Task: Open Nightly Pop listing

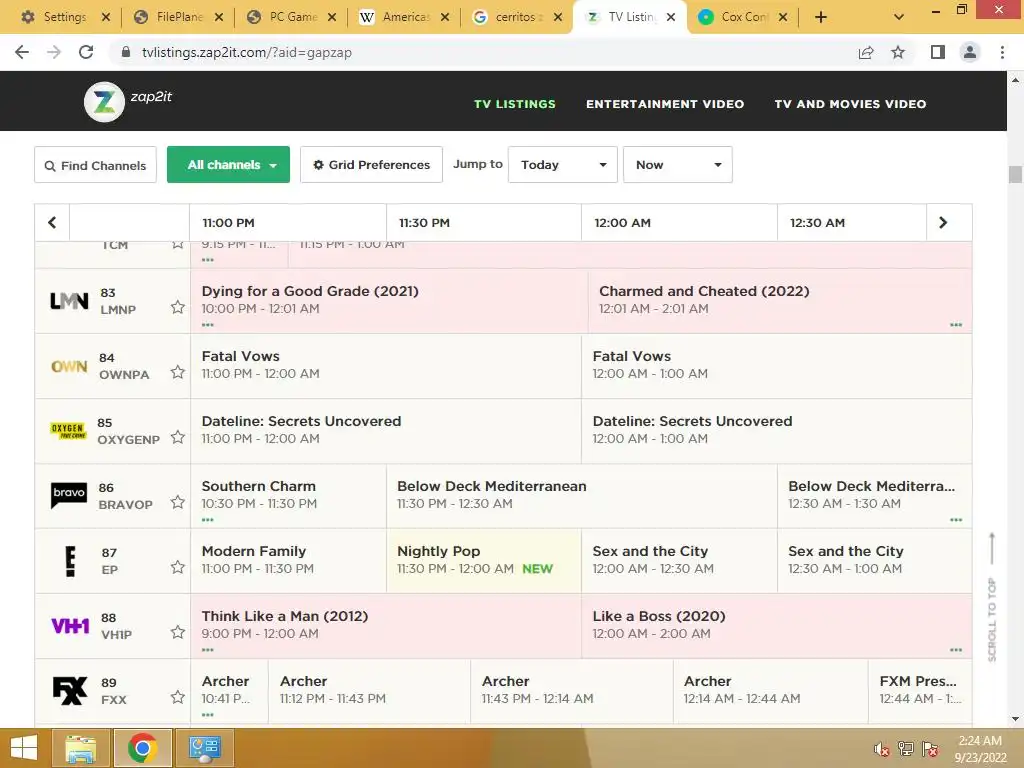Action: (483, 560)
